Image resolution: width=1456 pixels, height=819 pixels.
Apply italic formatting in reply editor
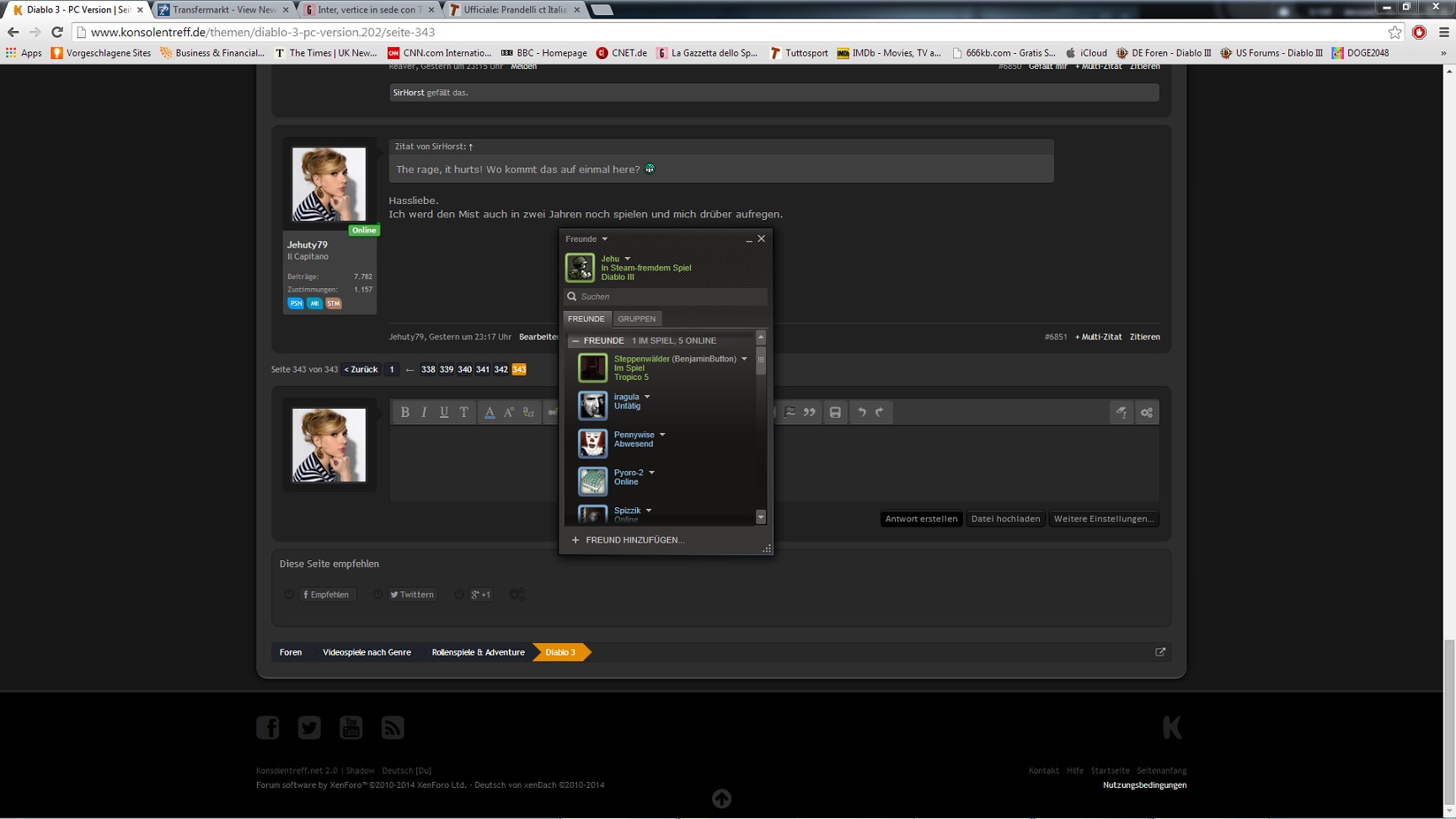tap(424, 412)
